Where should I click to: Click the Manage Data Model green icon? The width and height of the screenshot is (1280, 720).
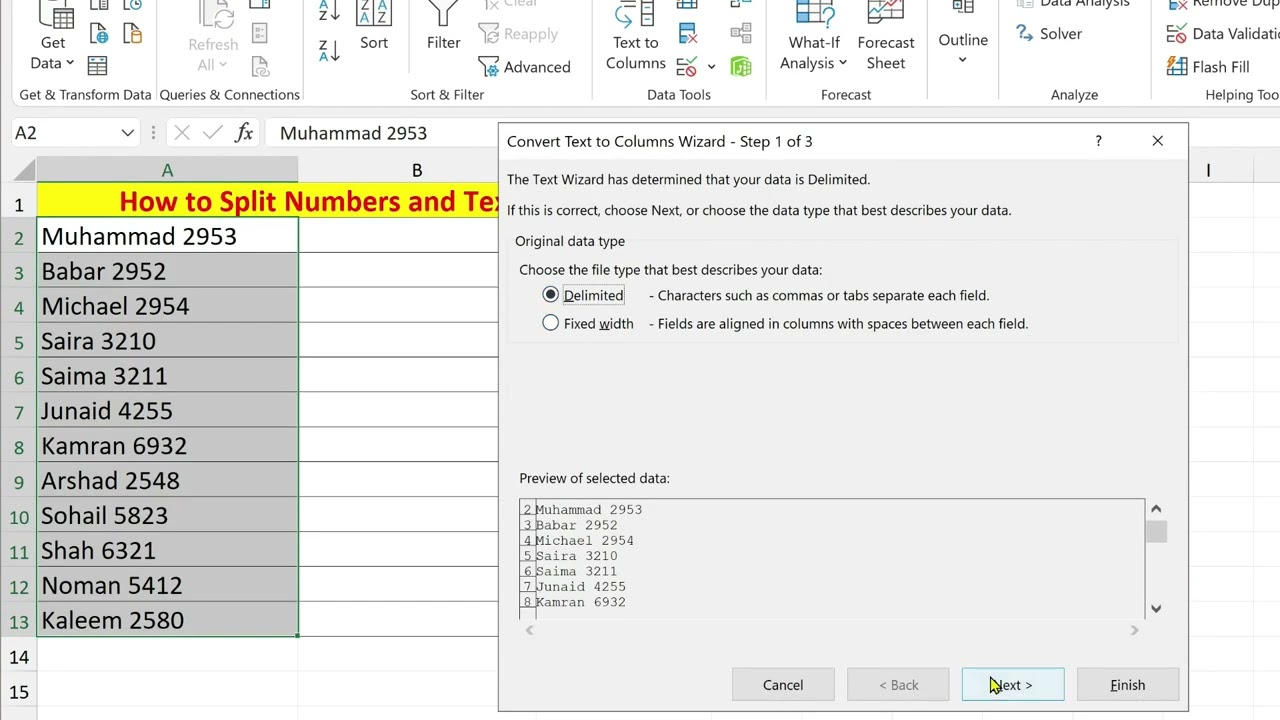[x=741, y=67]
